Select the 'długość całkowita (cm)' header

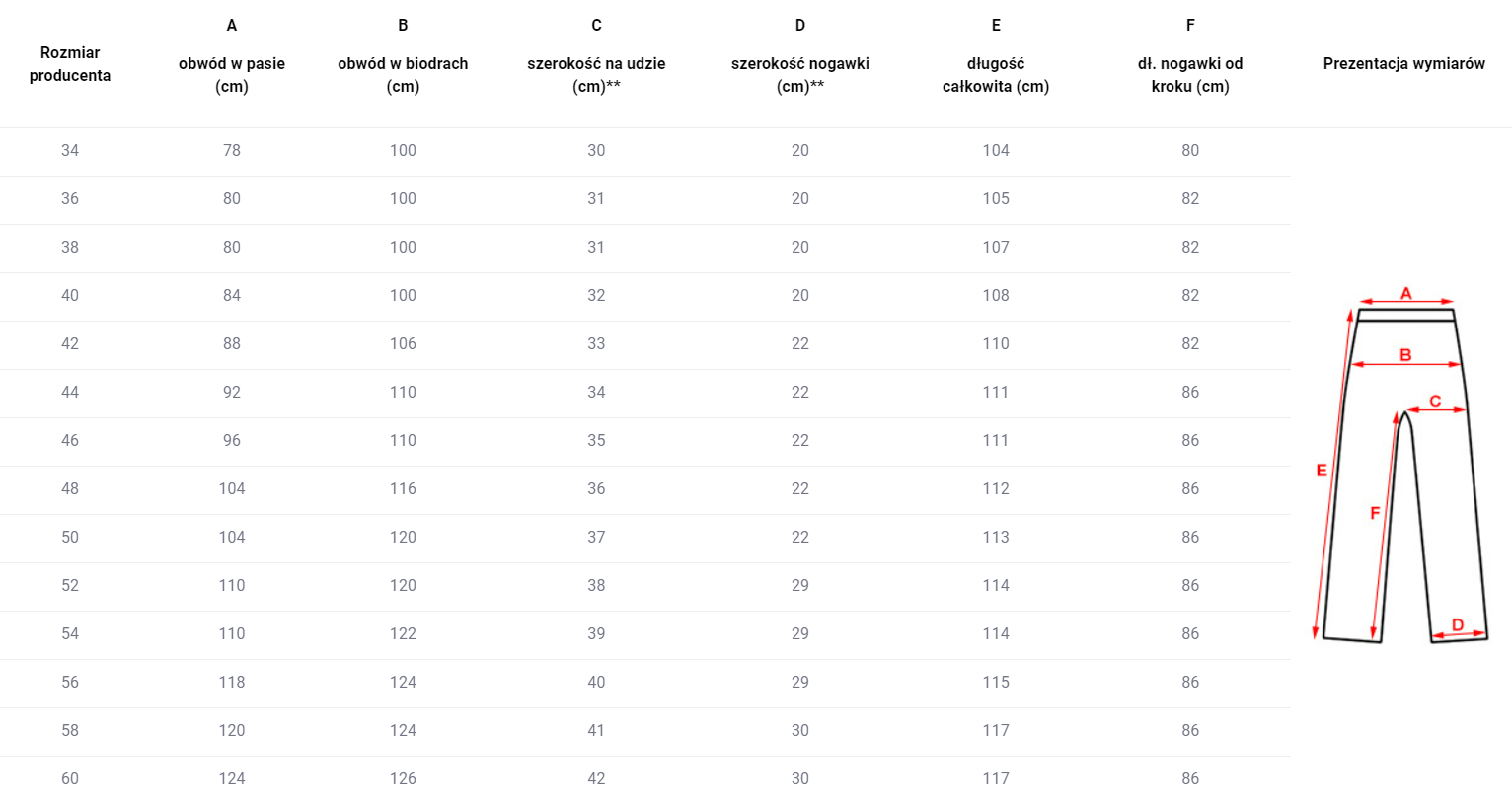coord(996,75)
